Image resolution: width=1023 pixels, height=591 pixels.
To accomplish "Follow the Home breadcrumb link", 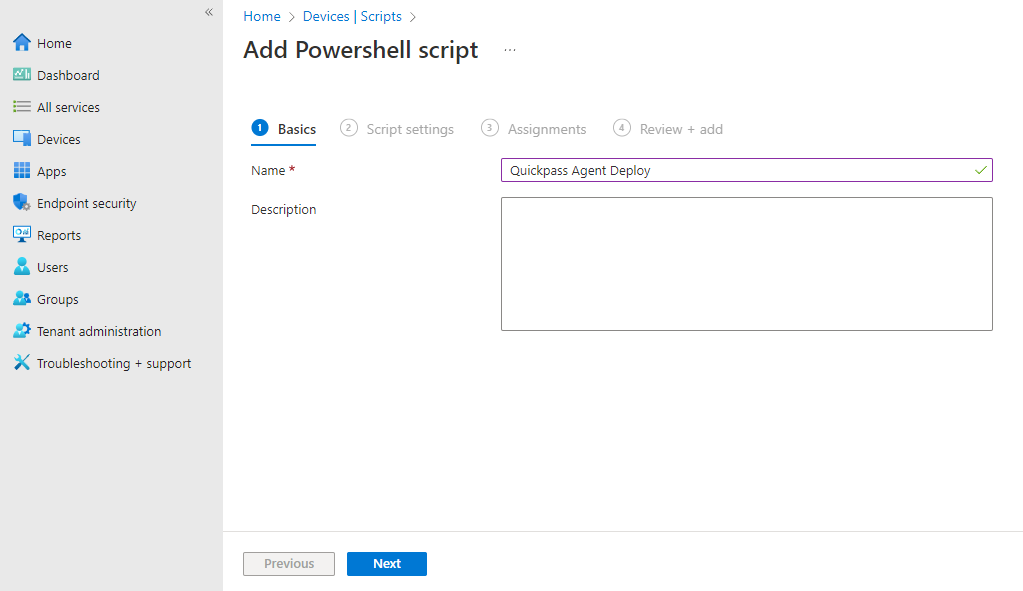I will point(262,16).
